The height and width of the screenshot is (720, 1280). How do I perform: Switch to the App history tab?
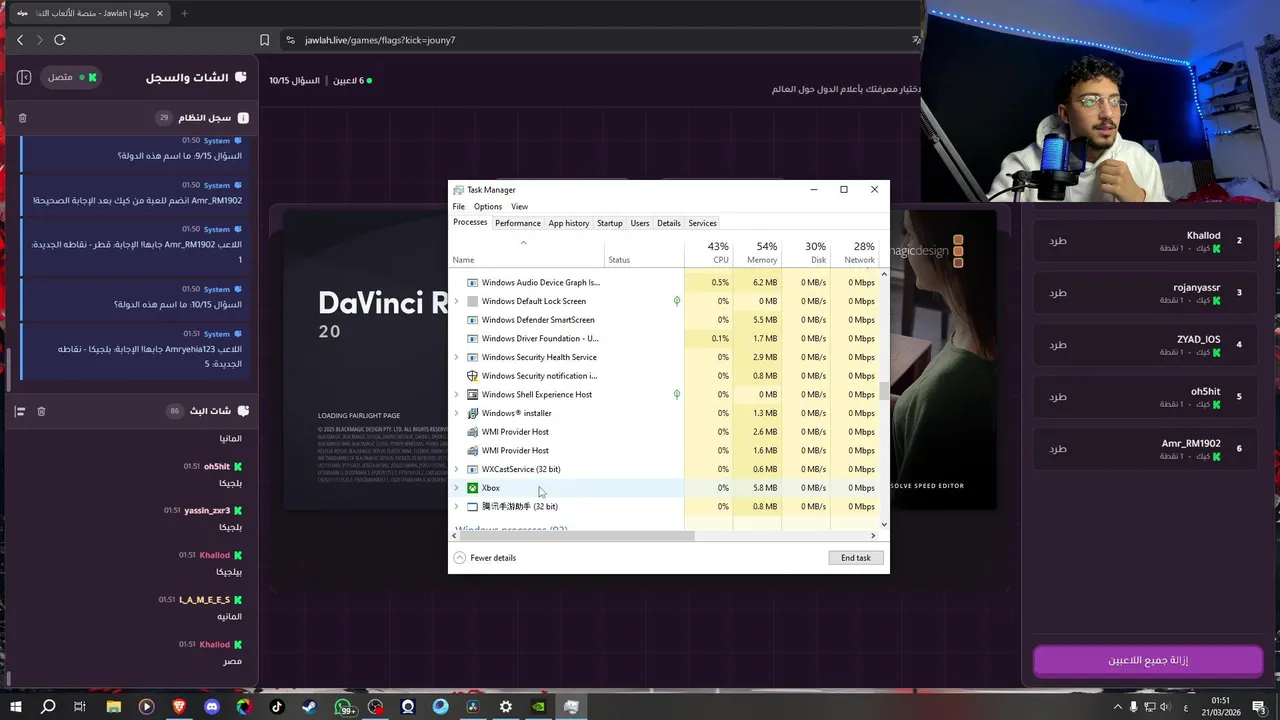click(569, 223)
